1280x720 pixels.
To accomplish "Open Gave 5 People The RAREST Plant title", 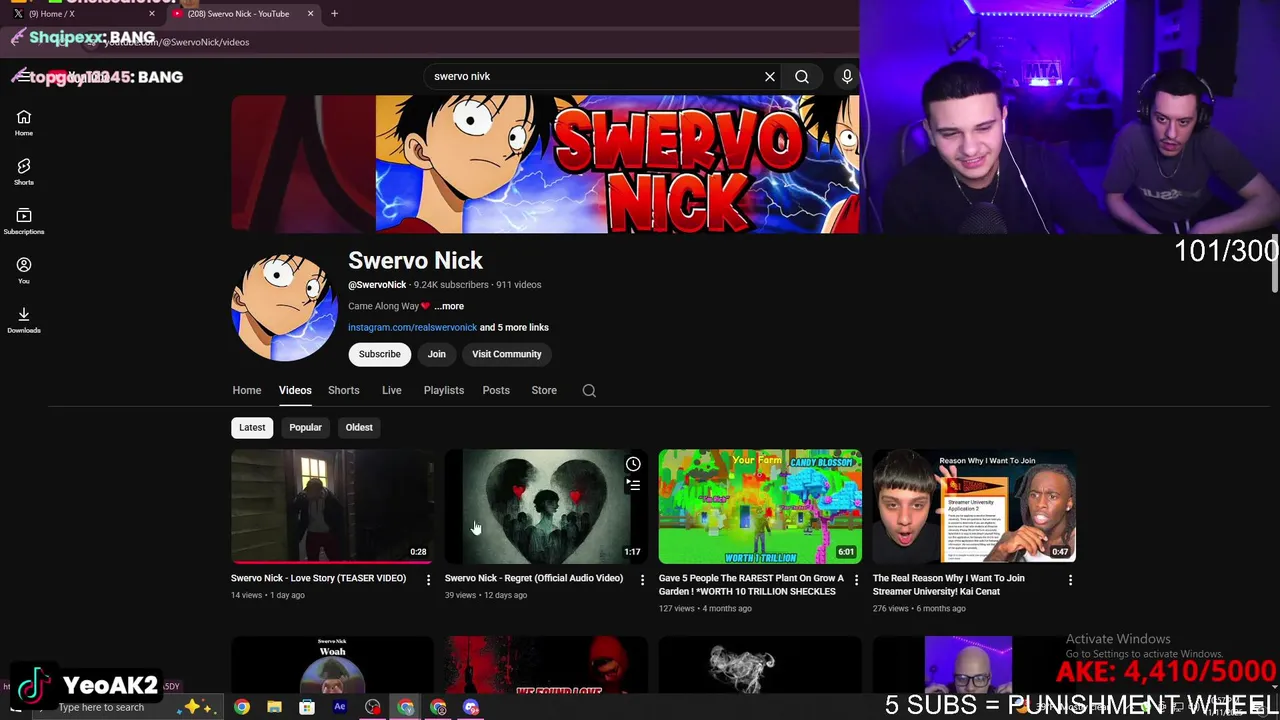I will pos(751,585).
